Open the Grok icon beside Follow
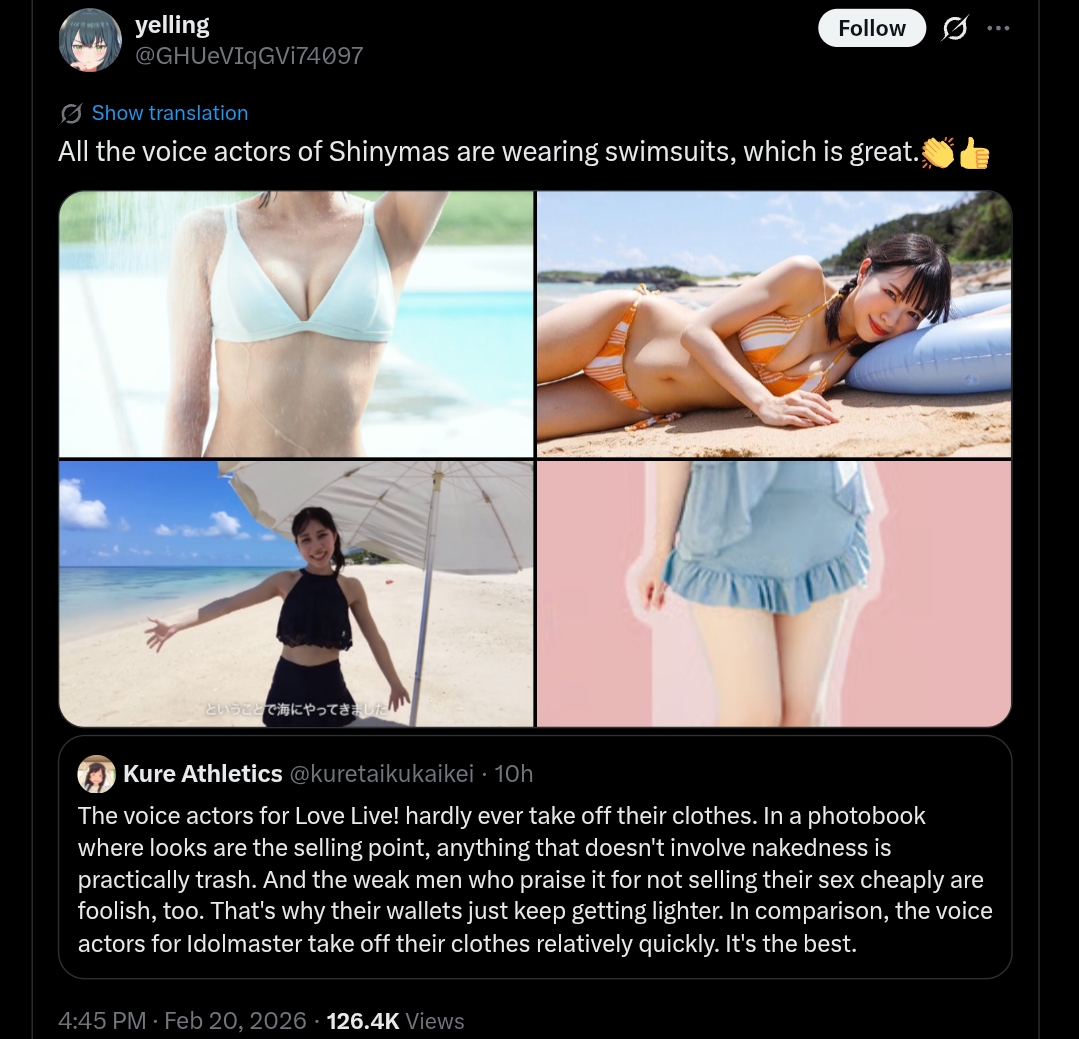This screenshot has height=1039, width=1079. (954, 28)
